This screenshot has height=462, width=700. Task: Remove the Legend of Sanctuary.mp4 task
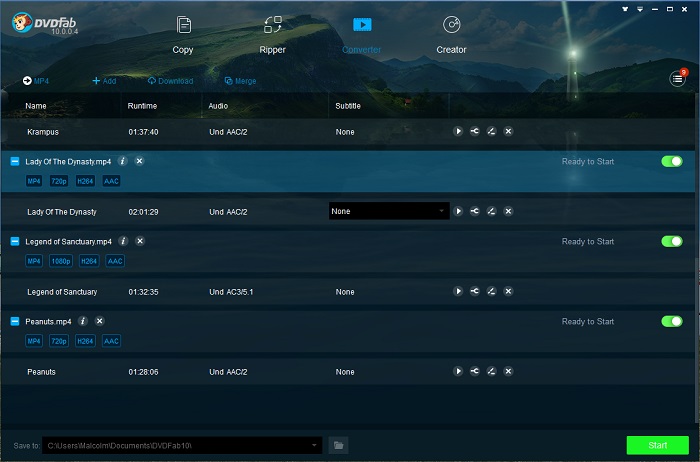tap(140, 241)
